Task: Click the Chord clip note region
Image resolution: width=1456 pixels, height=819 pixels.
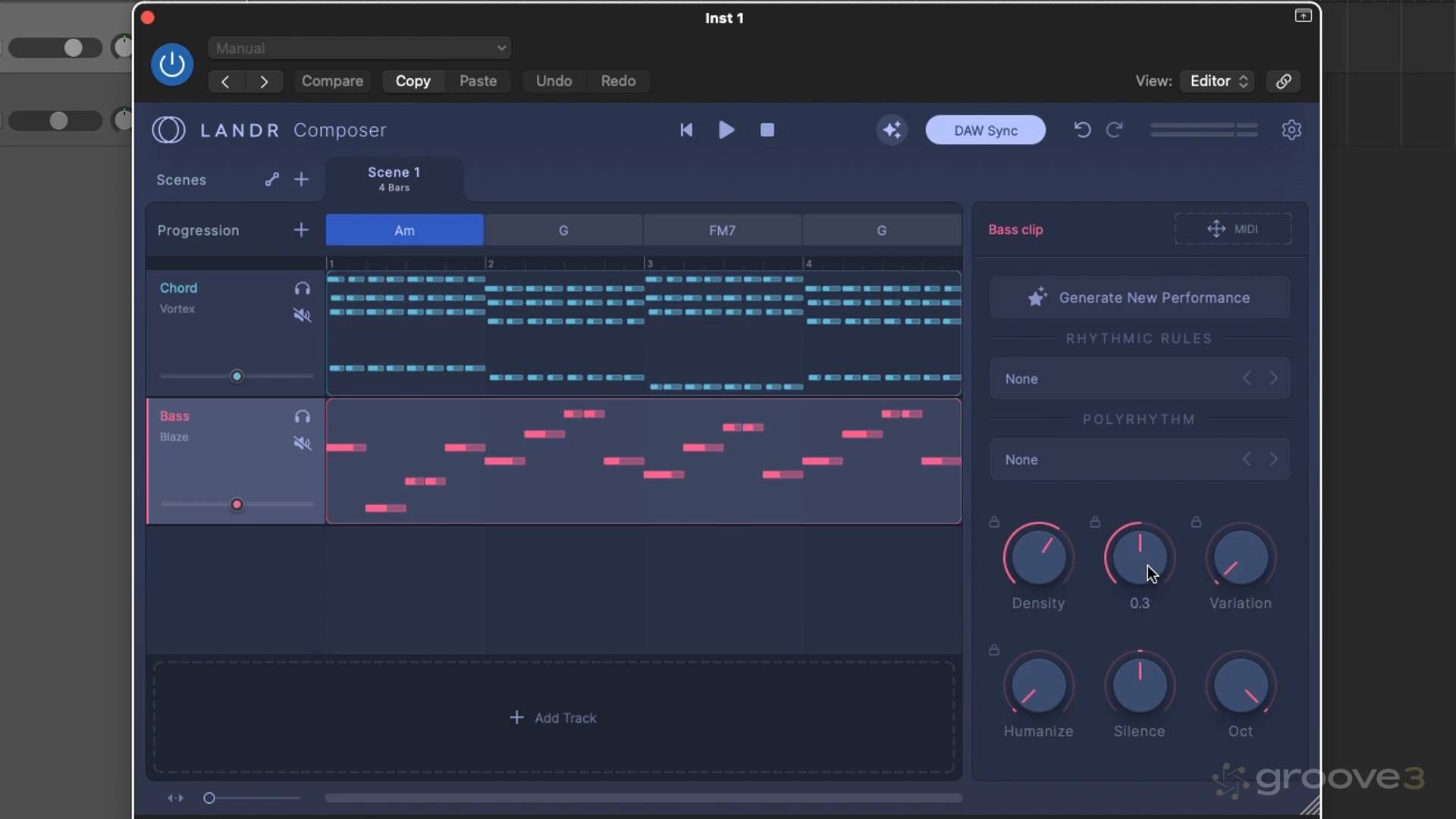Action: pyautogui.click(x=644, y=333)
